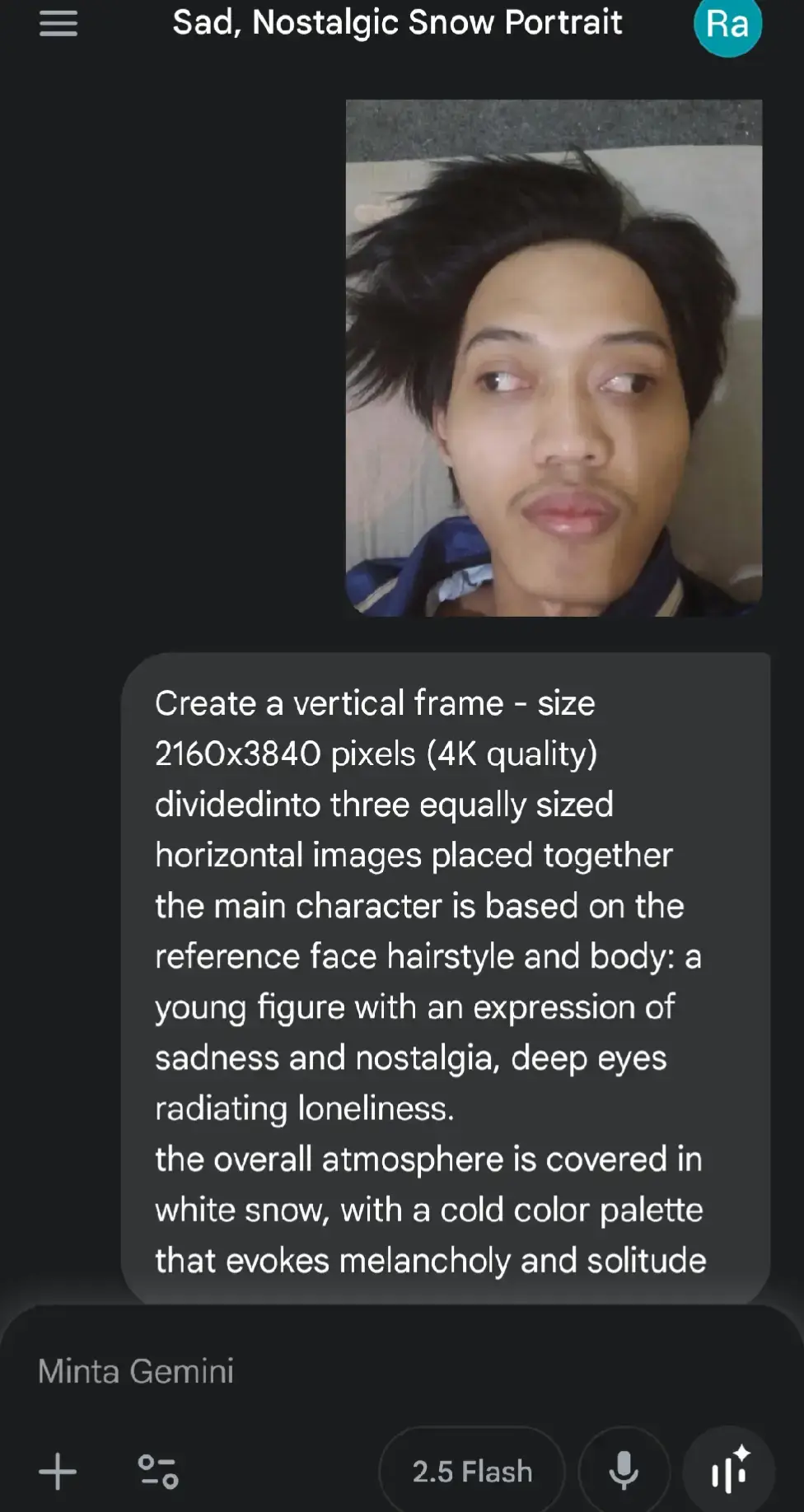This screenshot has width=804, height=1512.
Task: Click the phrase "radiating loneliness."
Action: click(304, 1108)
